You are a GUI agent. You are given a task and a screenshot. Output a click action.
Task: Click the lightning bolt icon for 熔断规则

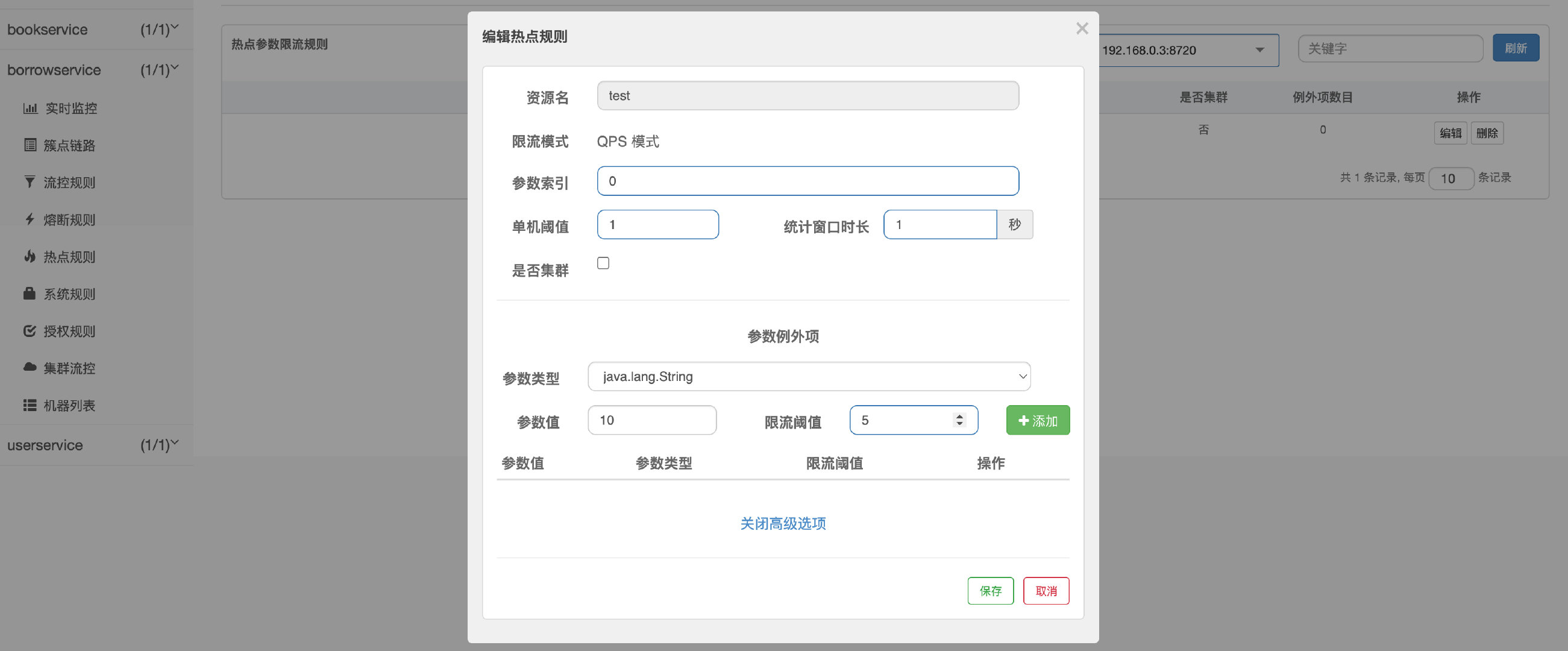click(30, 219)
